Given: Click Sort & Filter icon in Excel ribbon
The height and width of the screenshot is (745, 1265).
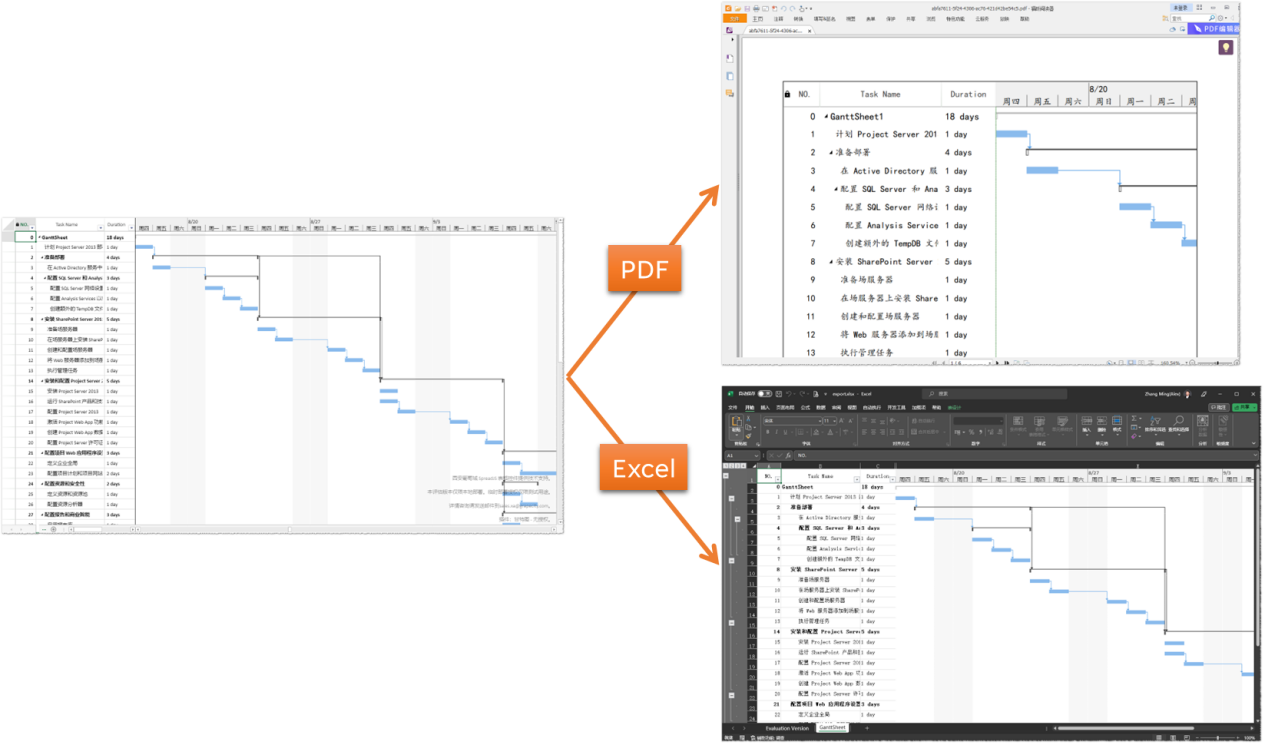Looking at the screenshot, I should [x=1155, y=421].
